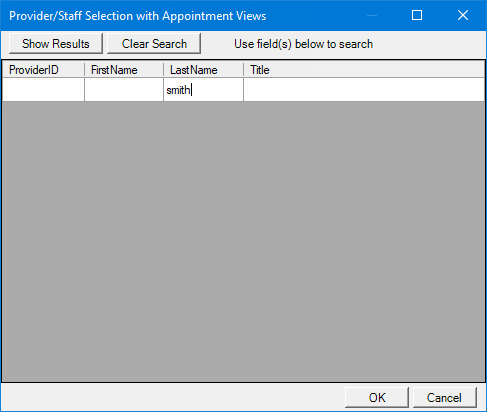The image size is (487, 412).
Task: Focus the Title search field
Action: click(364, 90)
